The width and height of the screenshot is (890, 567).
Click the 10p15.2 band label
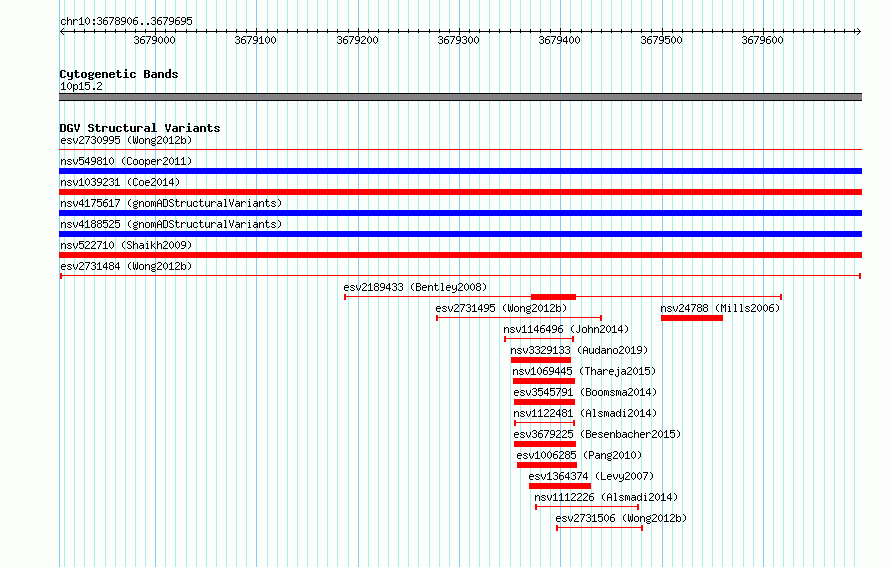click(x=81, y=86)
